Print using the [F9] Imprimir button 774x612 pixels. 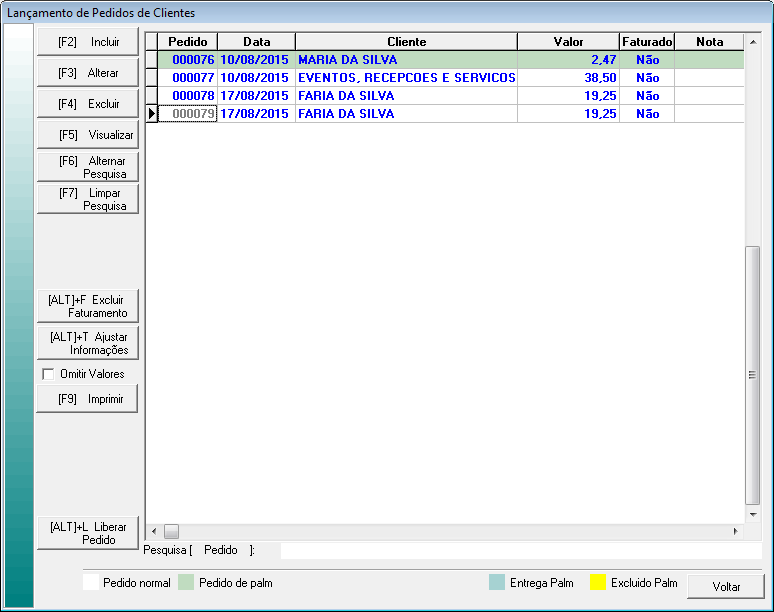click(x=88, y=399)
